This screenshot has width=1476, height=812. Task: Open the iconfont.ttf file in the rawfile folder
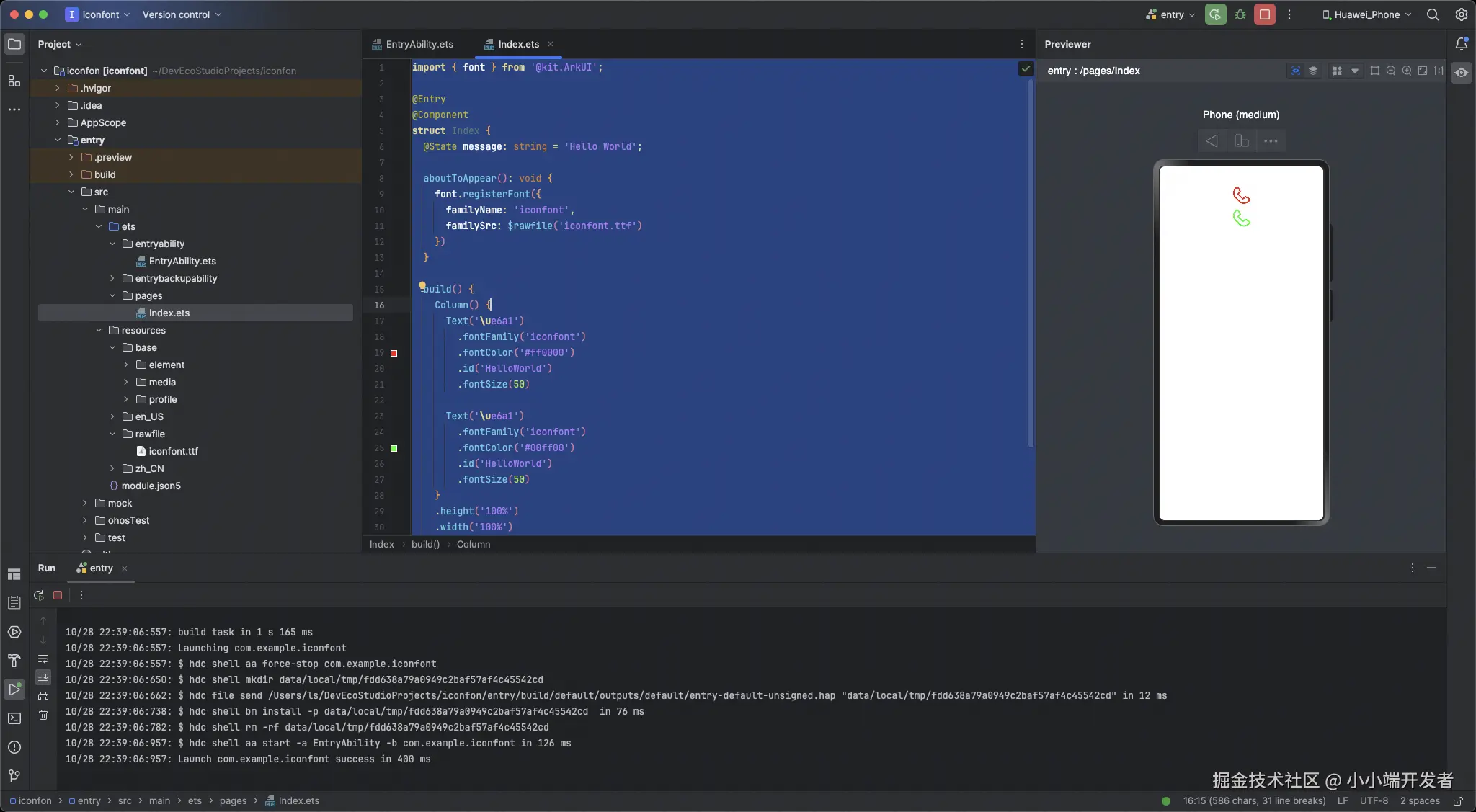(173, 451)
